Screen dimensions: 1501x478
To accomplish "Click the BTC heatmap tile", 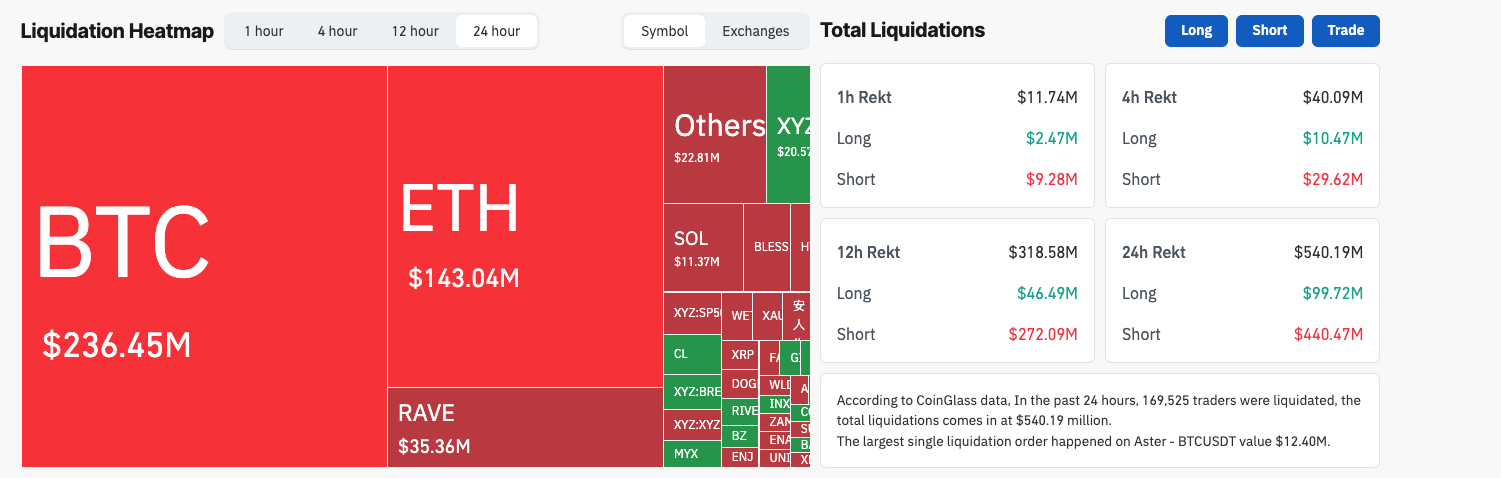I will 204,266.
